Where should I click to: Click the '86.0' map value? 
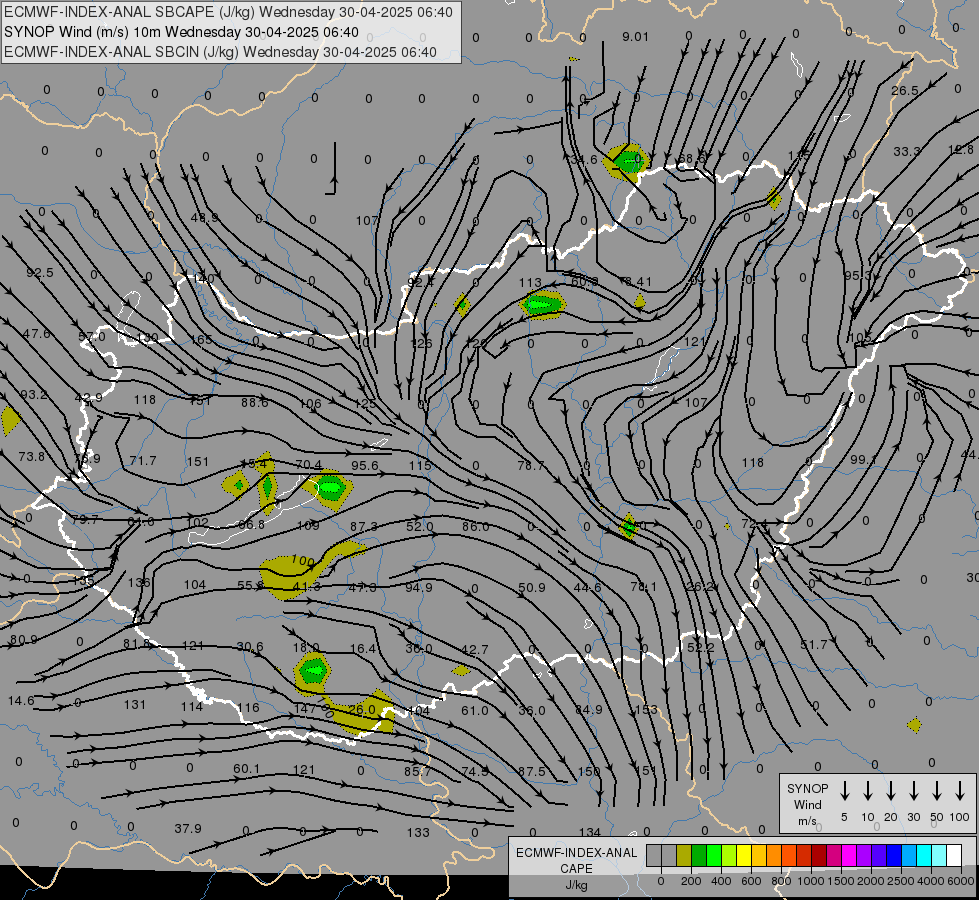475,527
